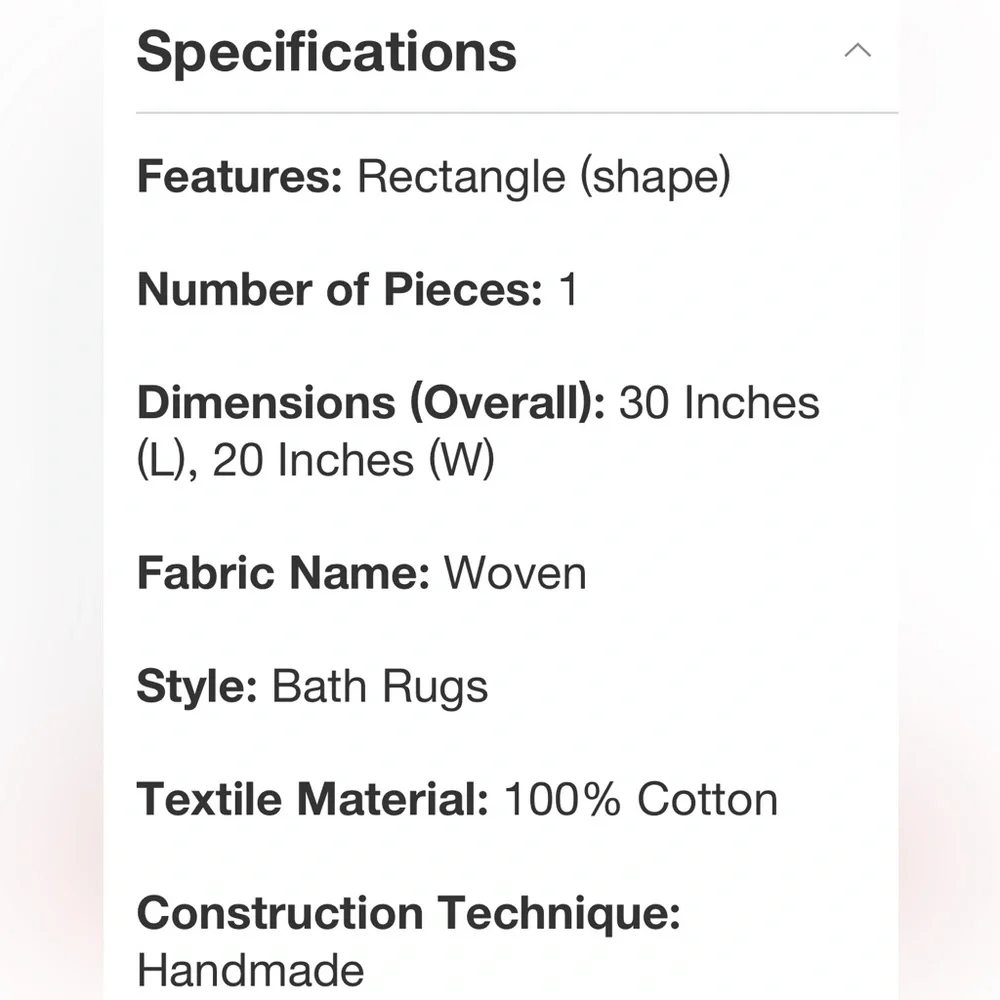
Task: Click the Dimensions (Overall) label
Action: (x=371, y=404)
